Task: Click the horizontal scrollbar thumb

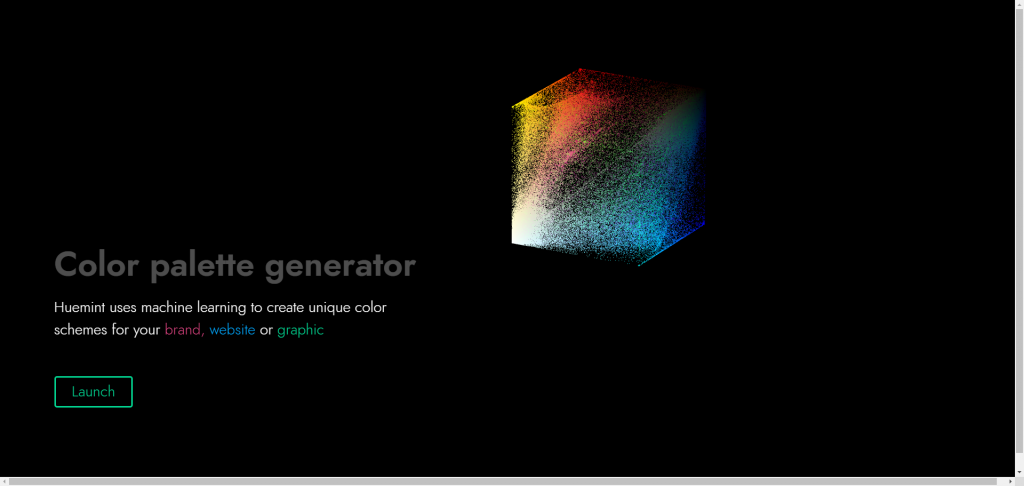Action: (503, 481)
